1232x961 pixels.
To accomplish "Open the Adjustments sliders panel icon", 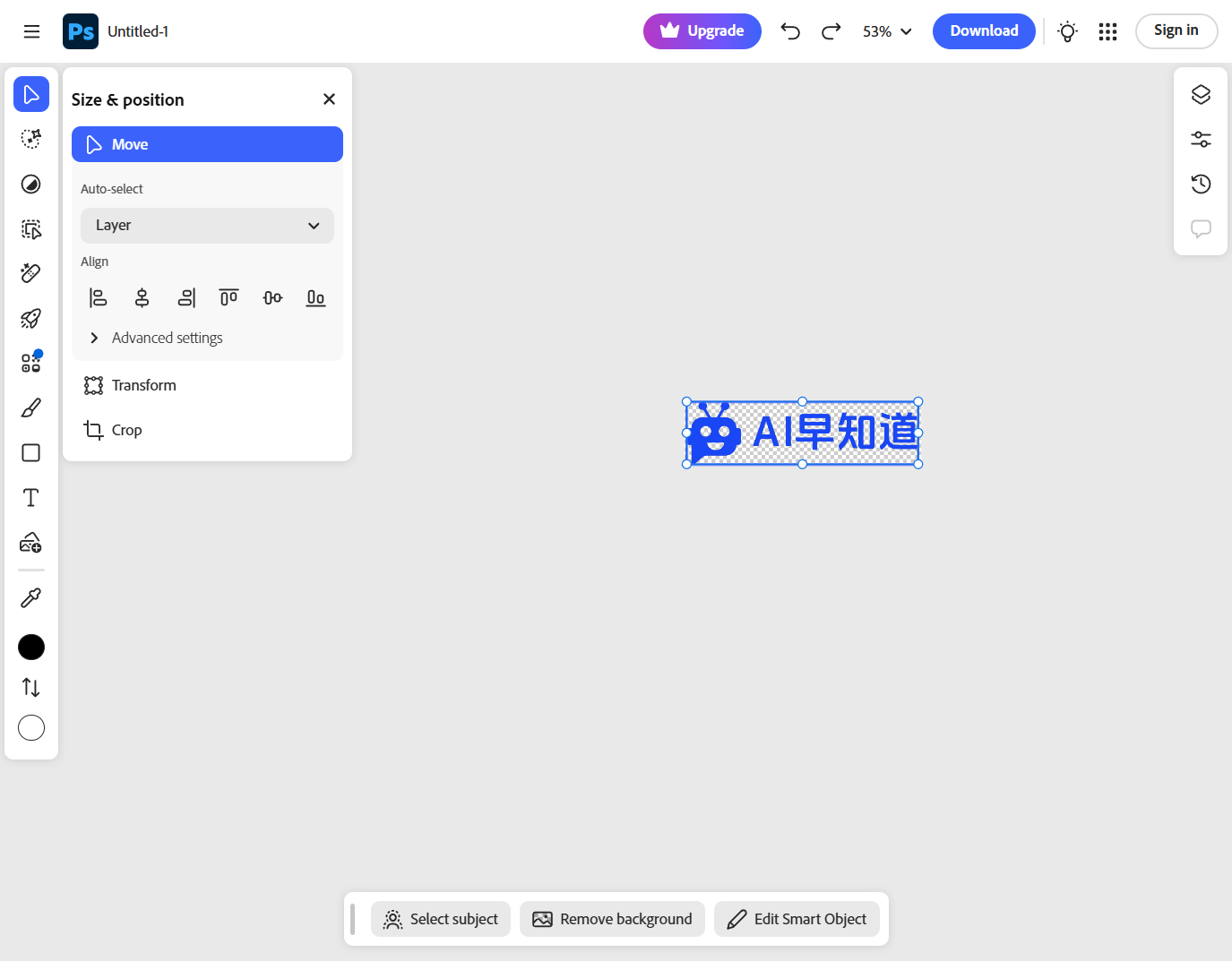I will point(1201,140).
